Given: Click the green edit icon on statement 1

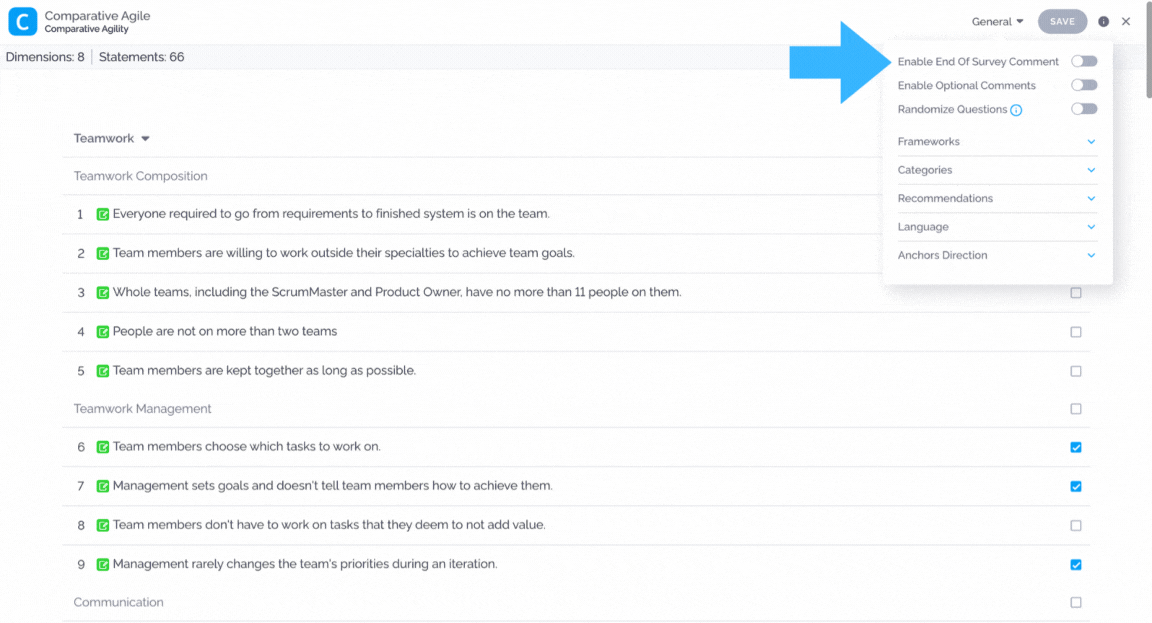Looking at the screenshot, I should click(x=103, y=215).
